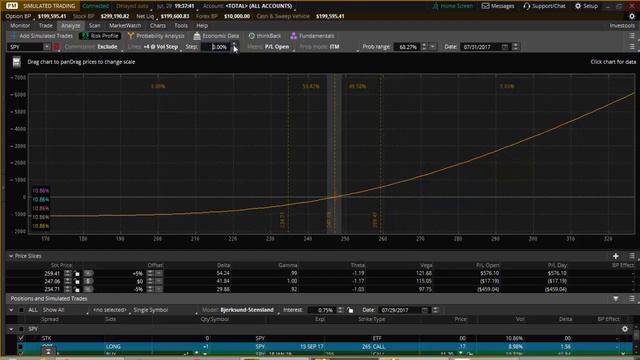This screenshot has width=640, height=360.
Task: Open the Home Screen icon link
Action: pyautogui.click(x=452, y=6)
